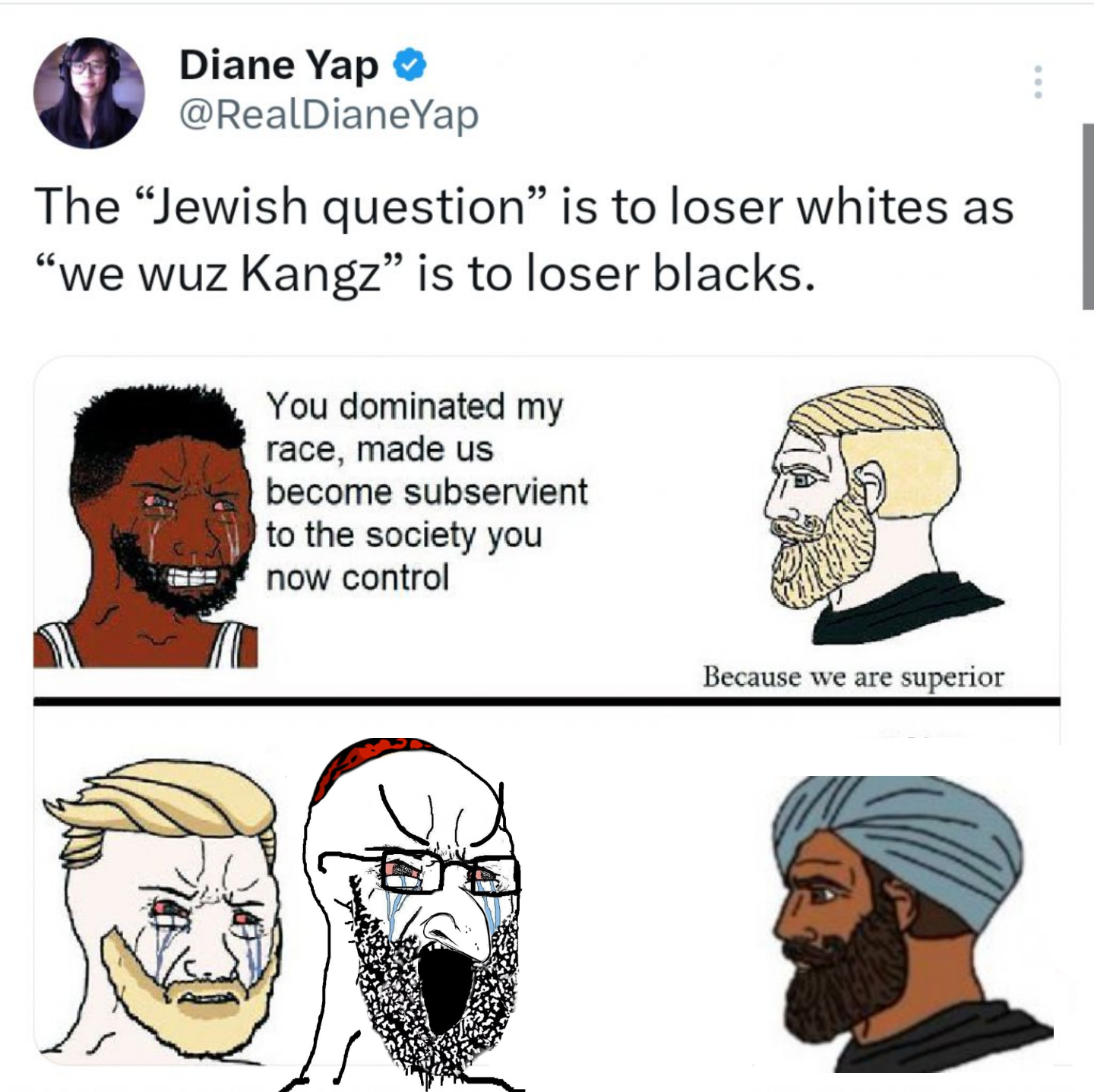Click the white tank top straps
The image size is (1094, 1092).
pyautogui.click(x=144, y=644)
